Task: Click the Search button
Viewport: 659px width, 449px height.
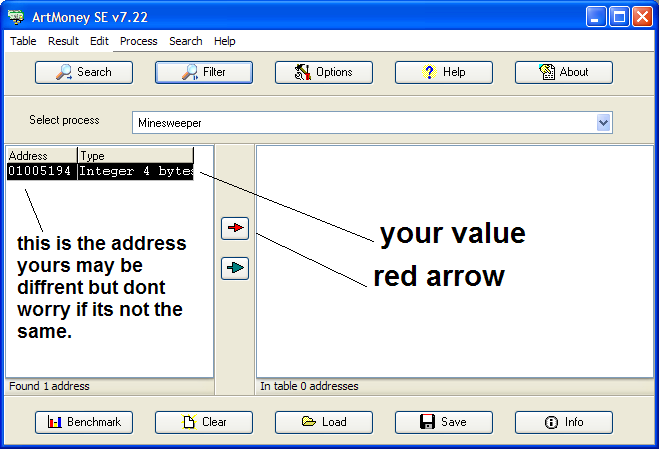Action: click(84, 72)
